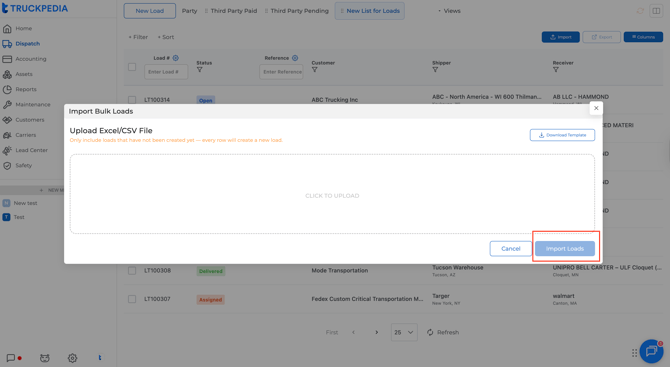Click Cancel in the import dialog
Image resolution: width=670 pixels, height=367 pixels.
[x=511, y=249]
